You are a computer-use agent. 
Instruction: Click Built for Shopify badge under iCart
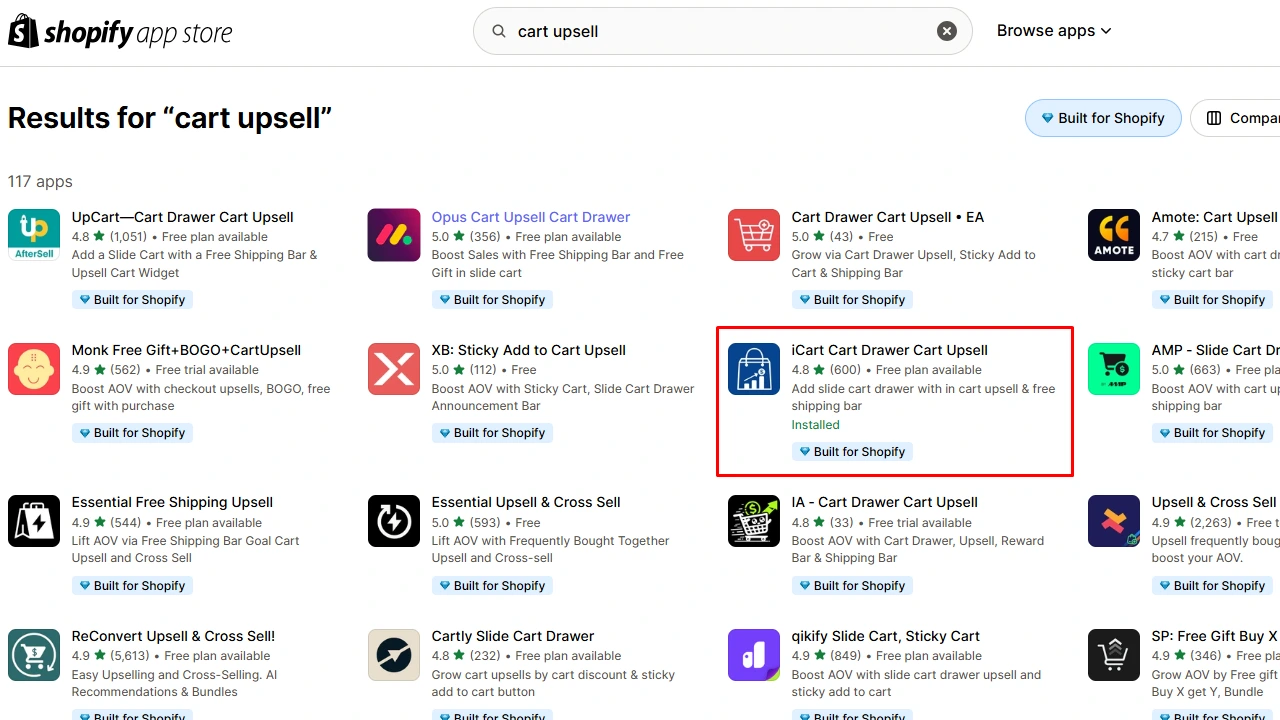tap(851, 452)
